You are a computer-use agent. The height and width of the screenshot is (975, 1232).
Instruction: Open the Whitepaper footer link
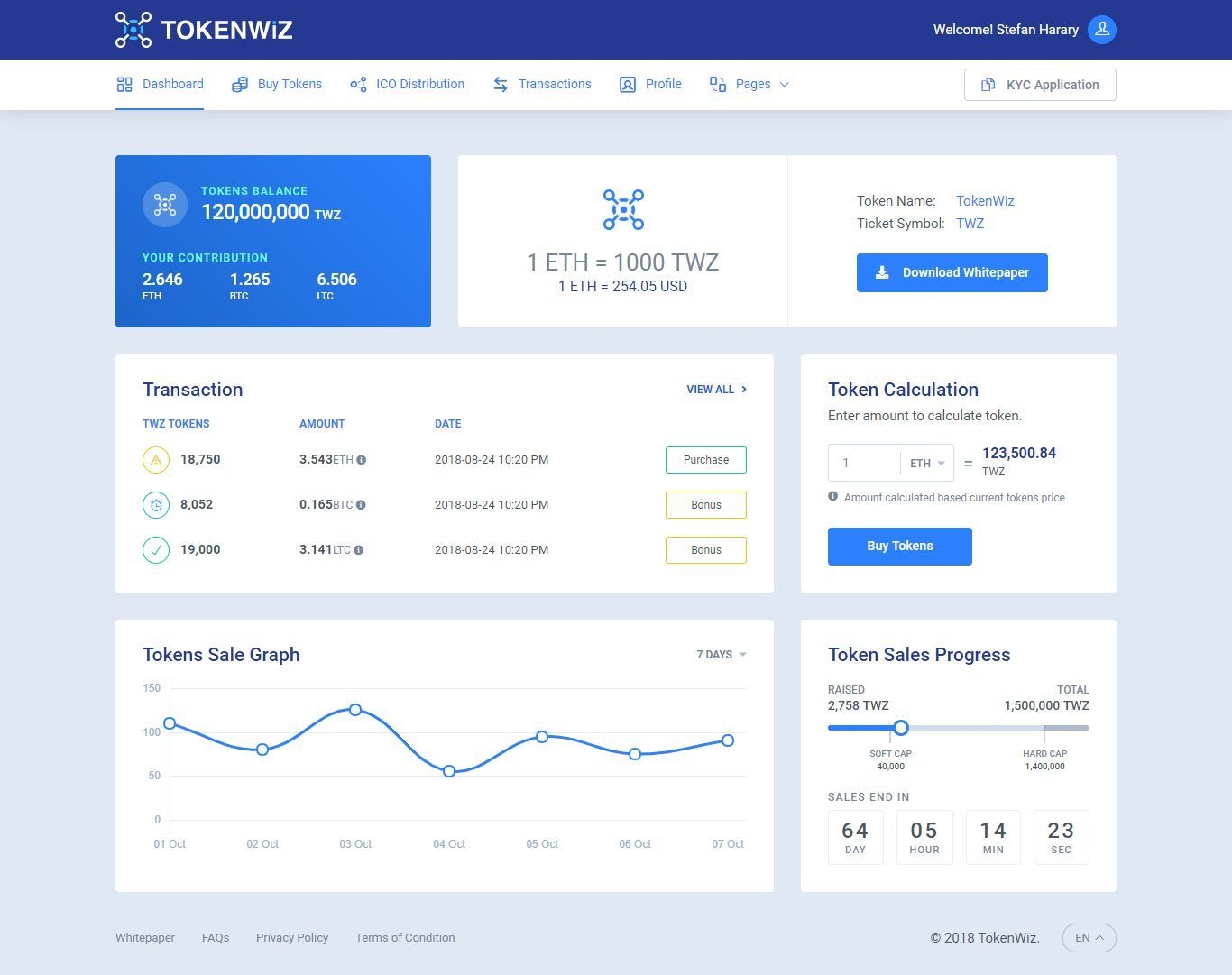(x=145, y=938)
